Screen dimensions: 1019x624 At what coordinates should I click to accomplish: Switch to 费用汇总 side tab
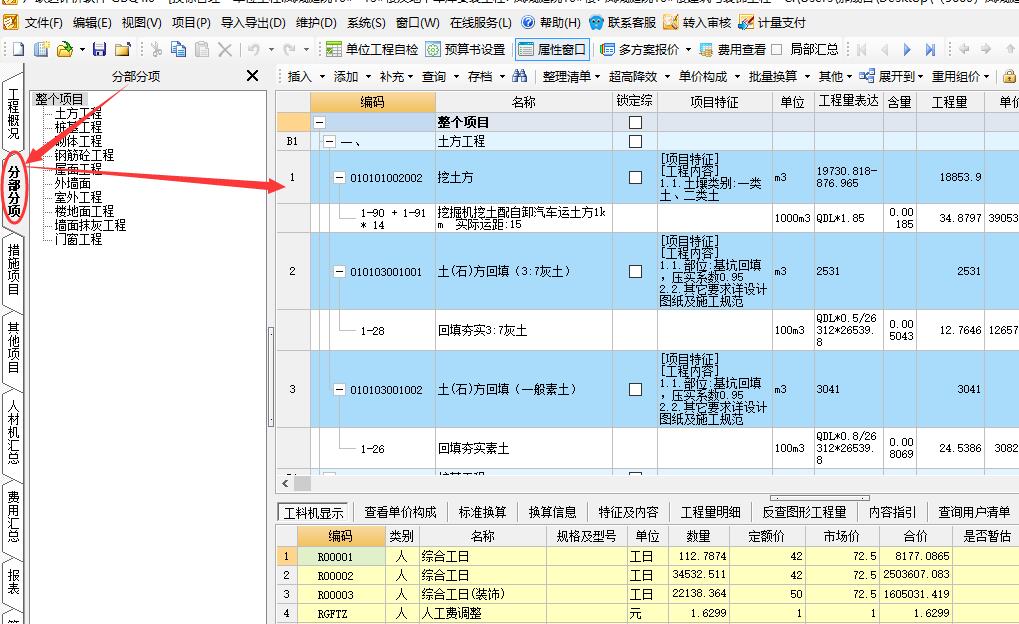tap(14, 516)
